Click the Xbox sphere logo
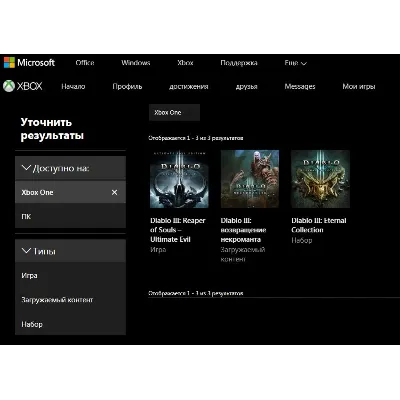Viewport: 400px width, 400px height. click(9, 86)
